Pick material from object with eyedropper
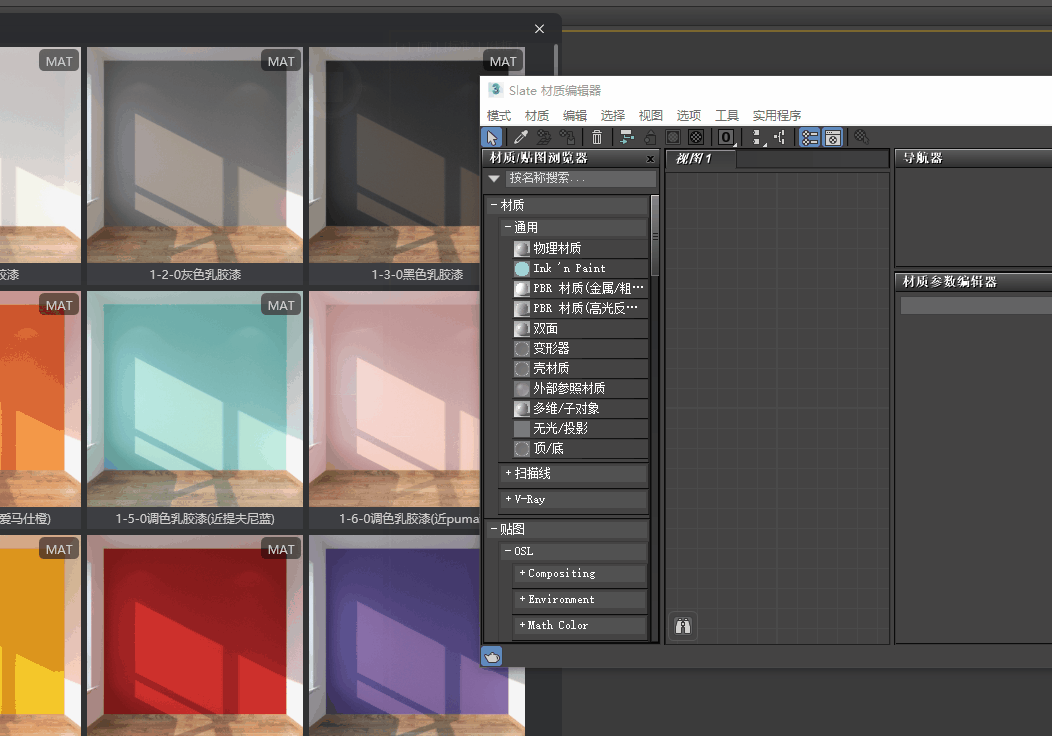1052x736 pixels. point(520,137)
